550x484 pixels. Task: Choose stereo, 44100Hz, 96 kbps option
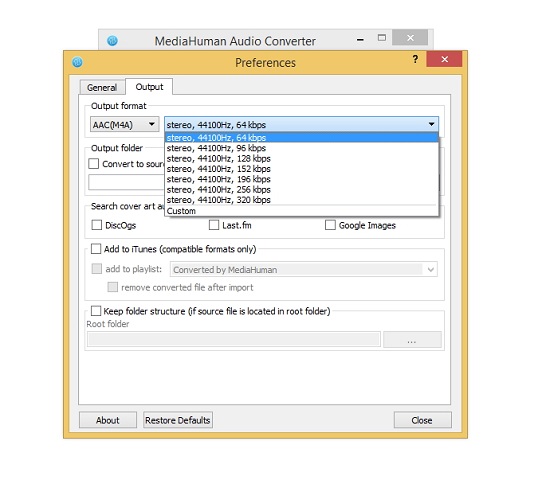coord(302,148)
